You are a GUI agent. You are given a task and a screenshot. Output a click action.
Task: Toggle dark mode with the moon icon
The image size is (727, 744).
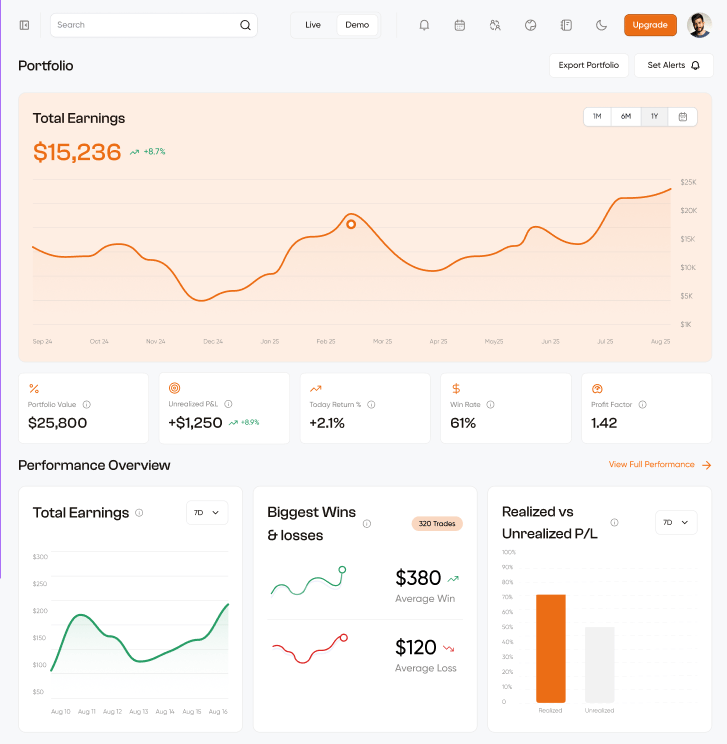click(x=601, y=25)
